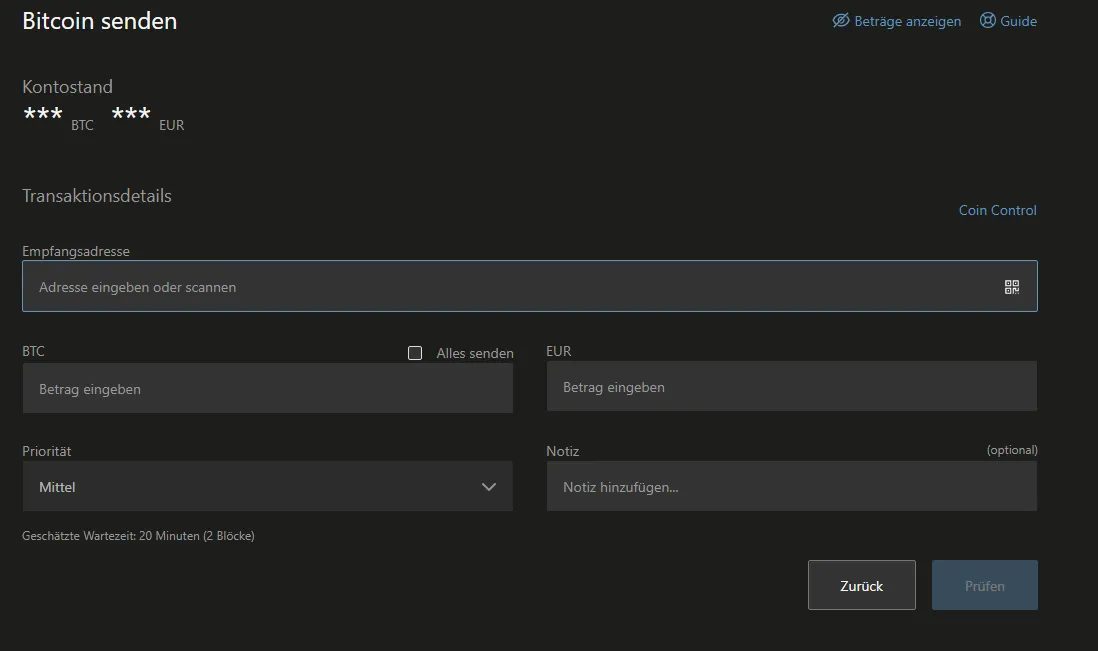The width and height of the screenshot is (1098, 651).
Task: Open the Guide text link
Action: pyautogui.click(x=1018, y=21)
